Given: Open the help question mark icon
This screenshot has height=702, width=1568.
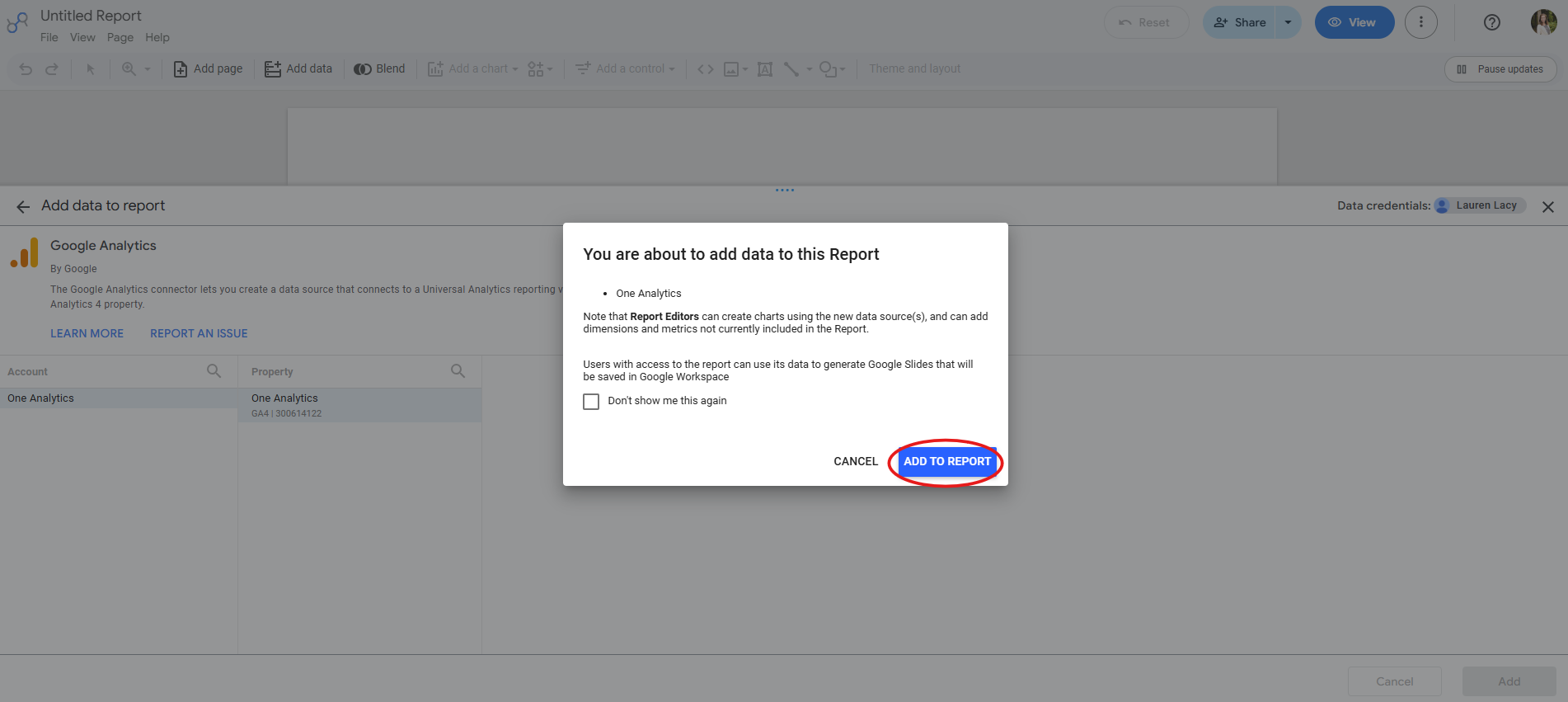Looking at the screenshot, I should pyautogui.click(x=1492, y=22).
